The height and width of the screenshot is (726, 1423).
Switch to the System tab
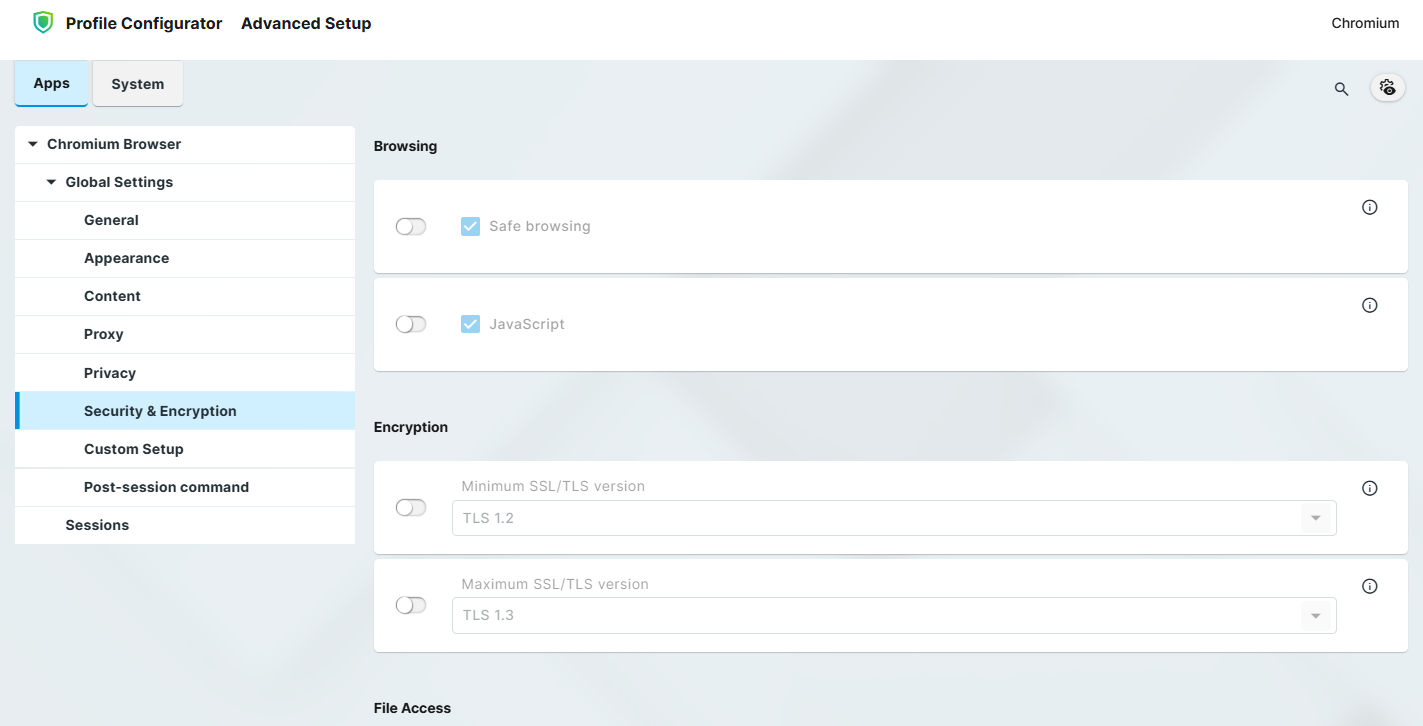(138, 84)
